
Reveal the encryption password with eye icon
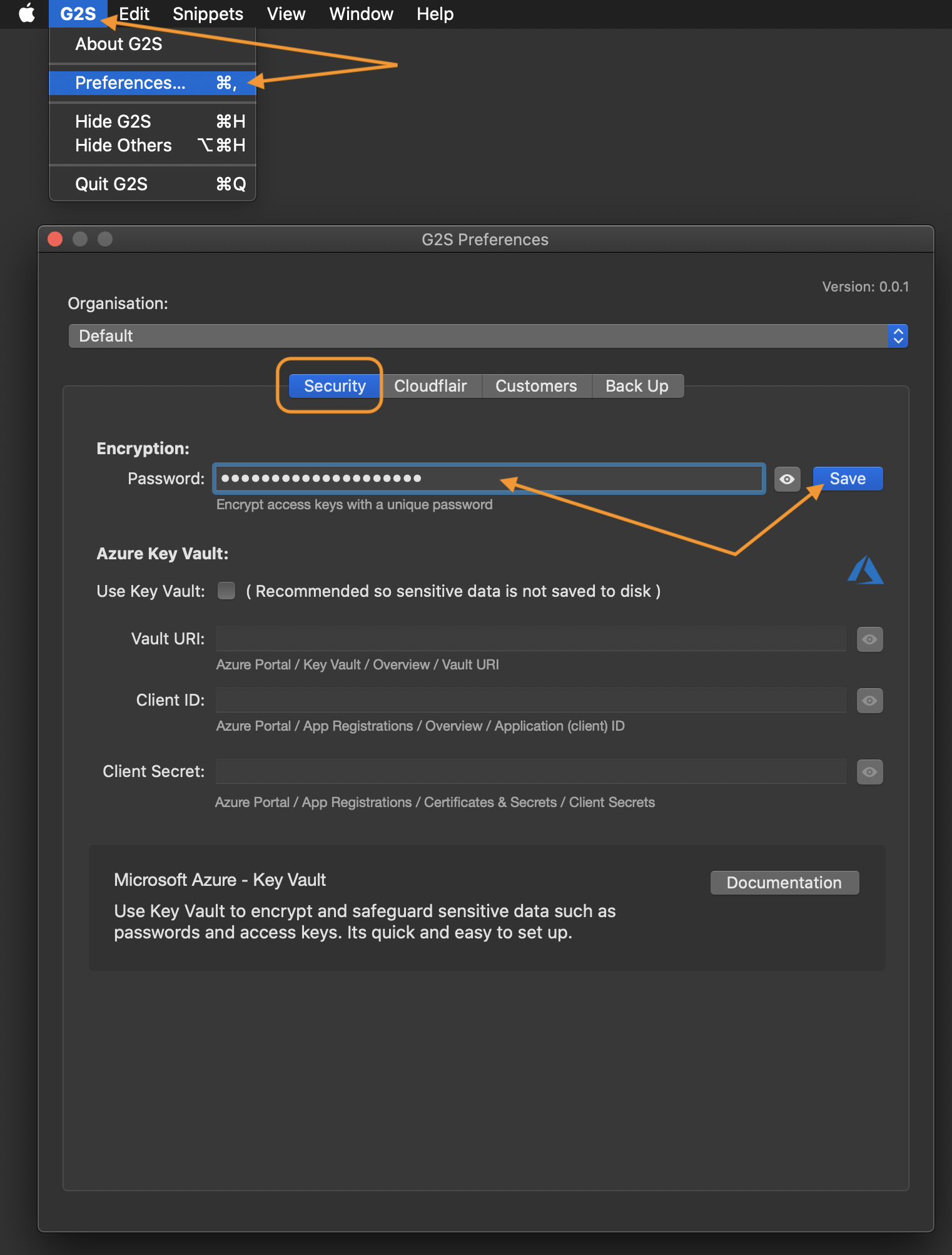787,479
